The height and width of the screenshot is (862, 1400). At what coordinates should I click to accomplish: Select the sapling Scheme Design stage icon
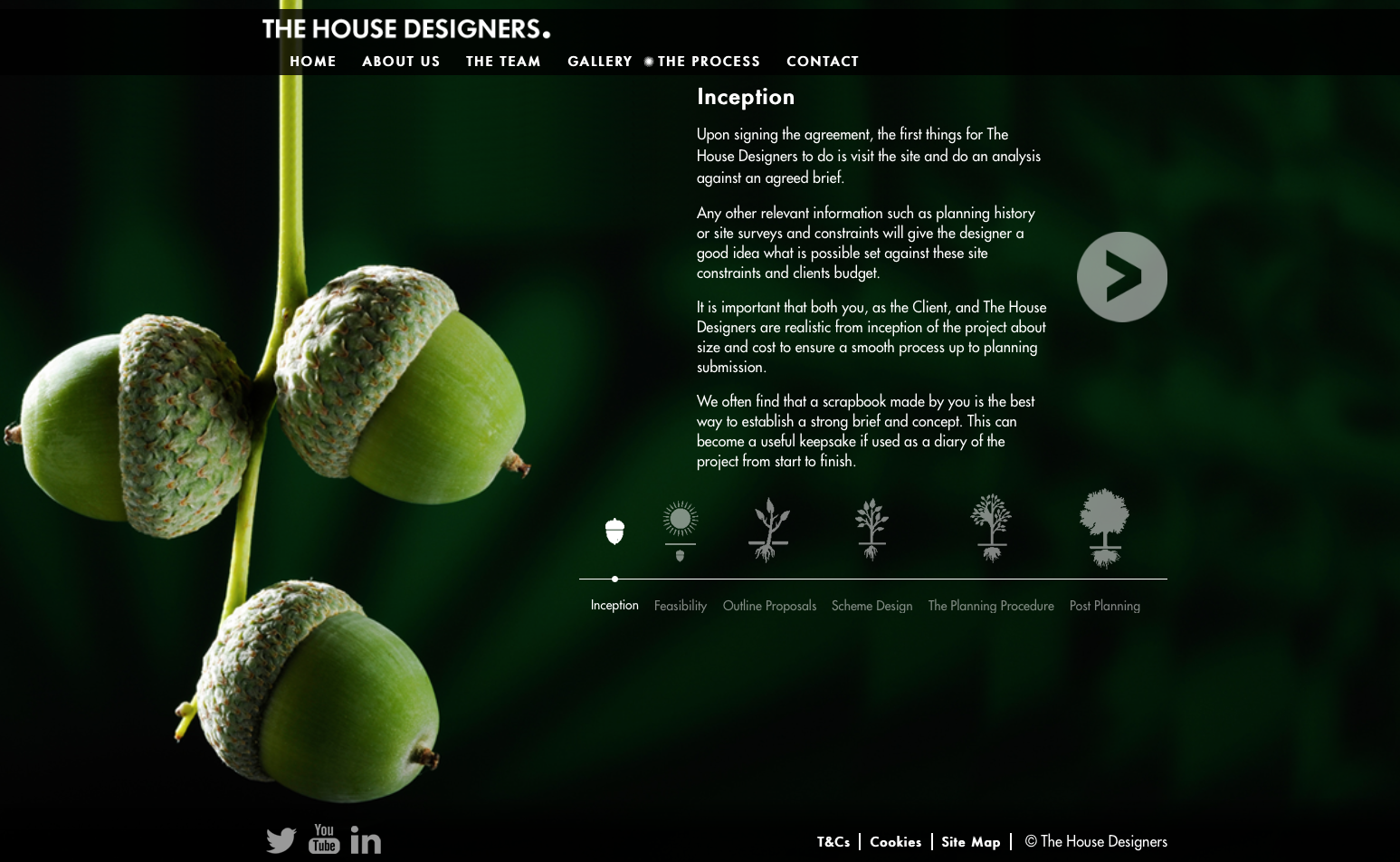pyautogui.click(x=871, y=530)
